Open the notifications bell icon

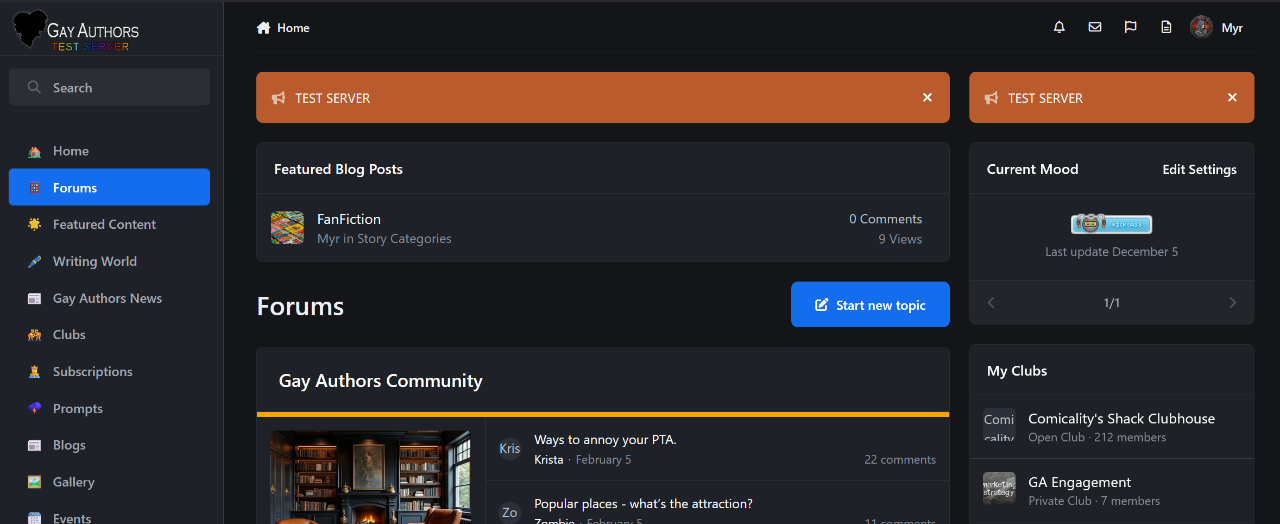click(1059, 28)
